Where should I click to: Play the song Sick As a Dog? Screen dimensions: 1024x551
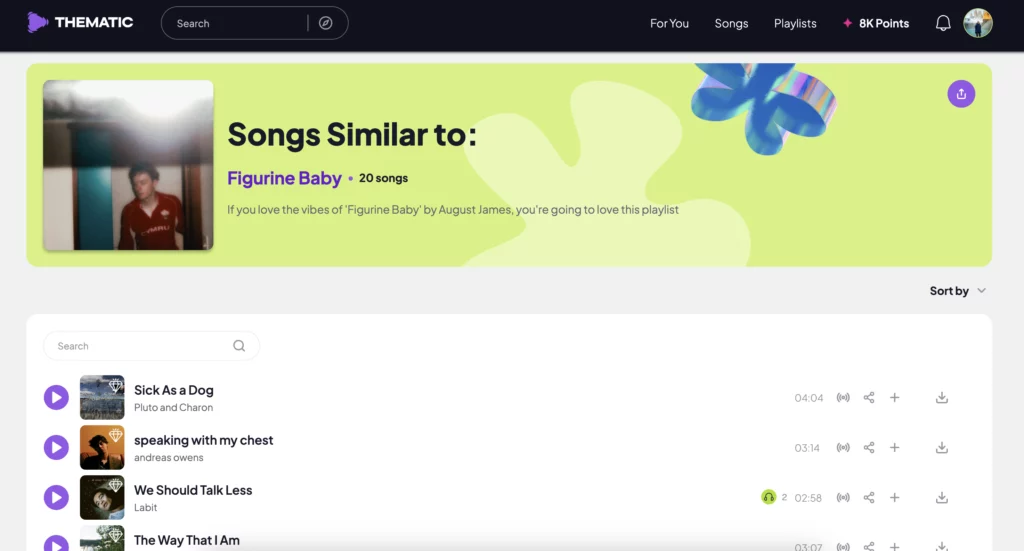[x=56, y=398]
